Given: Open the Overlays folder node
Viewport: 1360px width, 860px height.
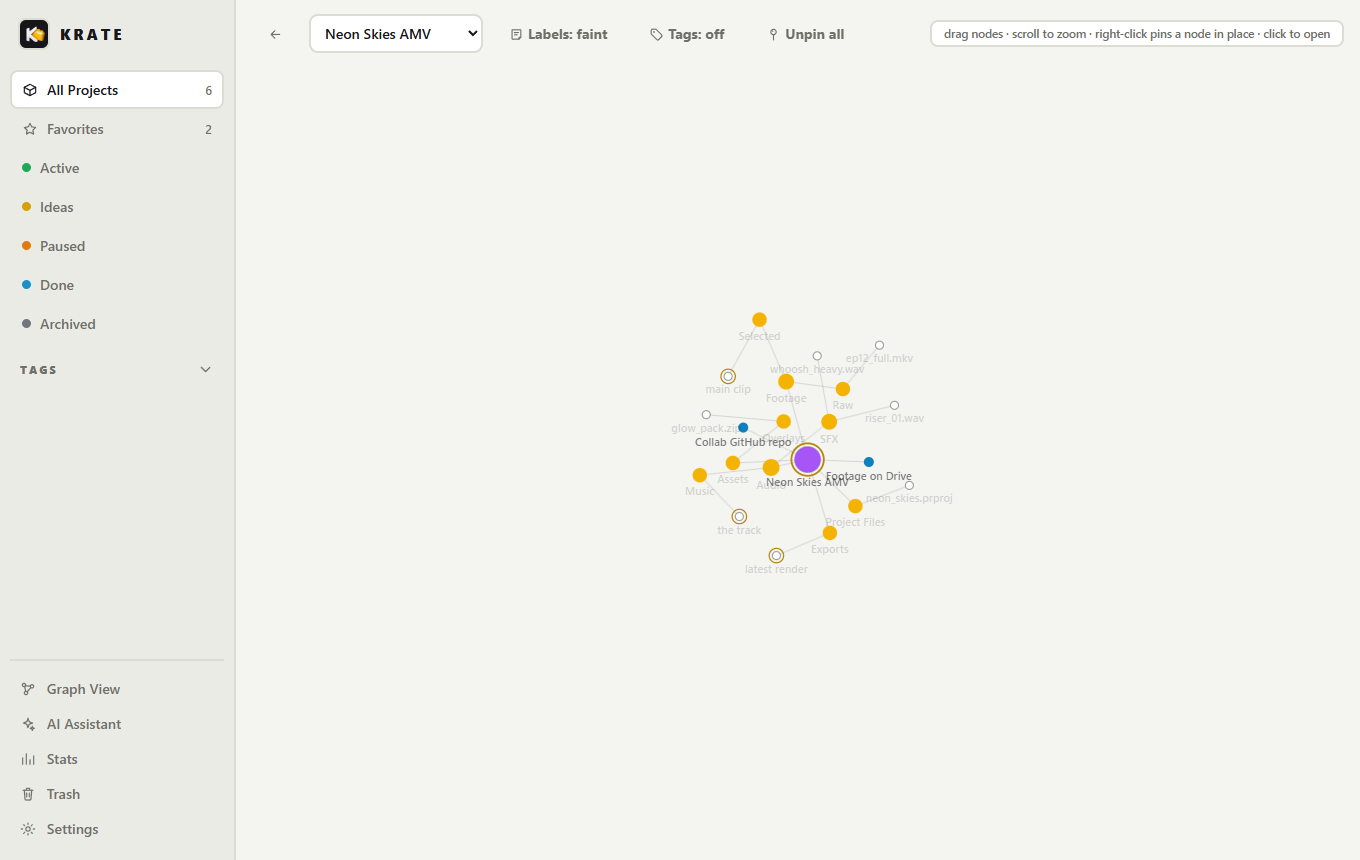Looking at the screenshot, I should (783, 422).
